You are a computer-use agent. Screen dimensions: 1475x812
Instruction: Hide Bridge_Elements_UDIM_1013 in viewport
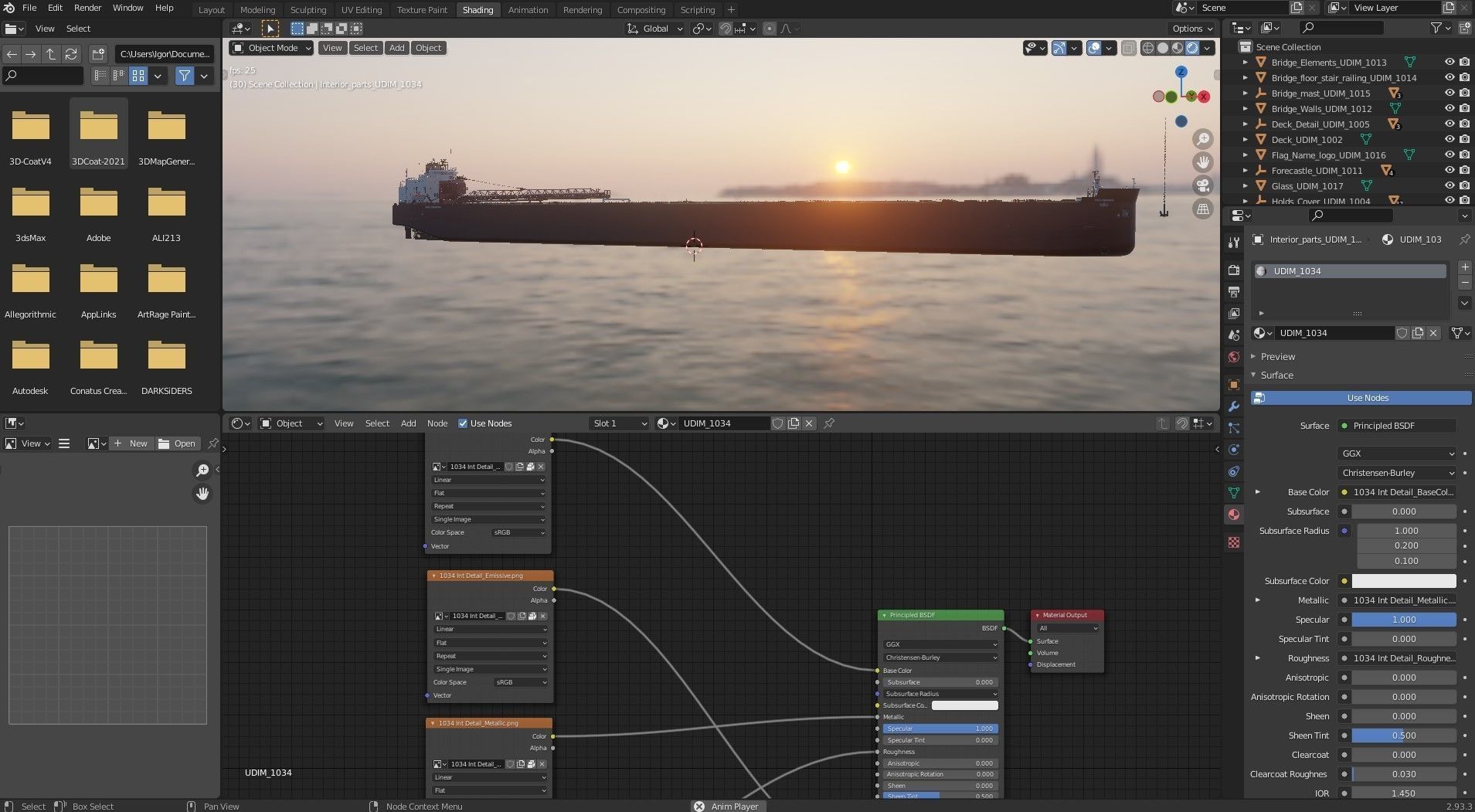point(1450,63)
